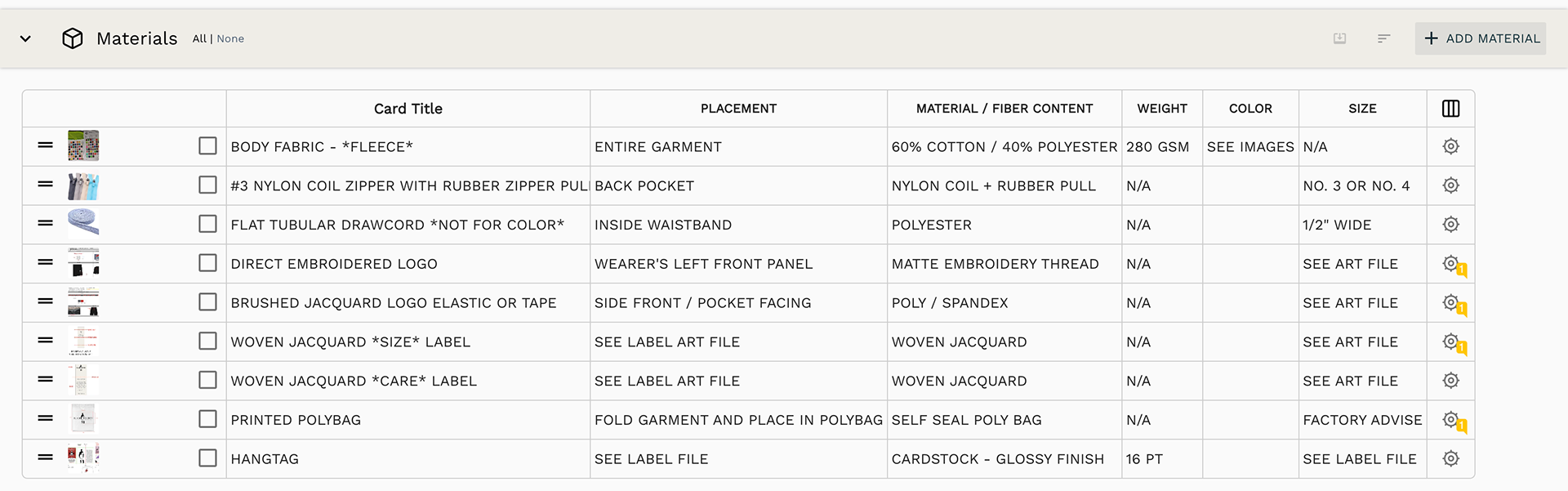Check the Body Fabric Fleece checkbox
1568x491 pixels.
tap(207, 146)
